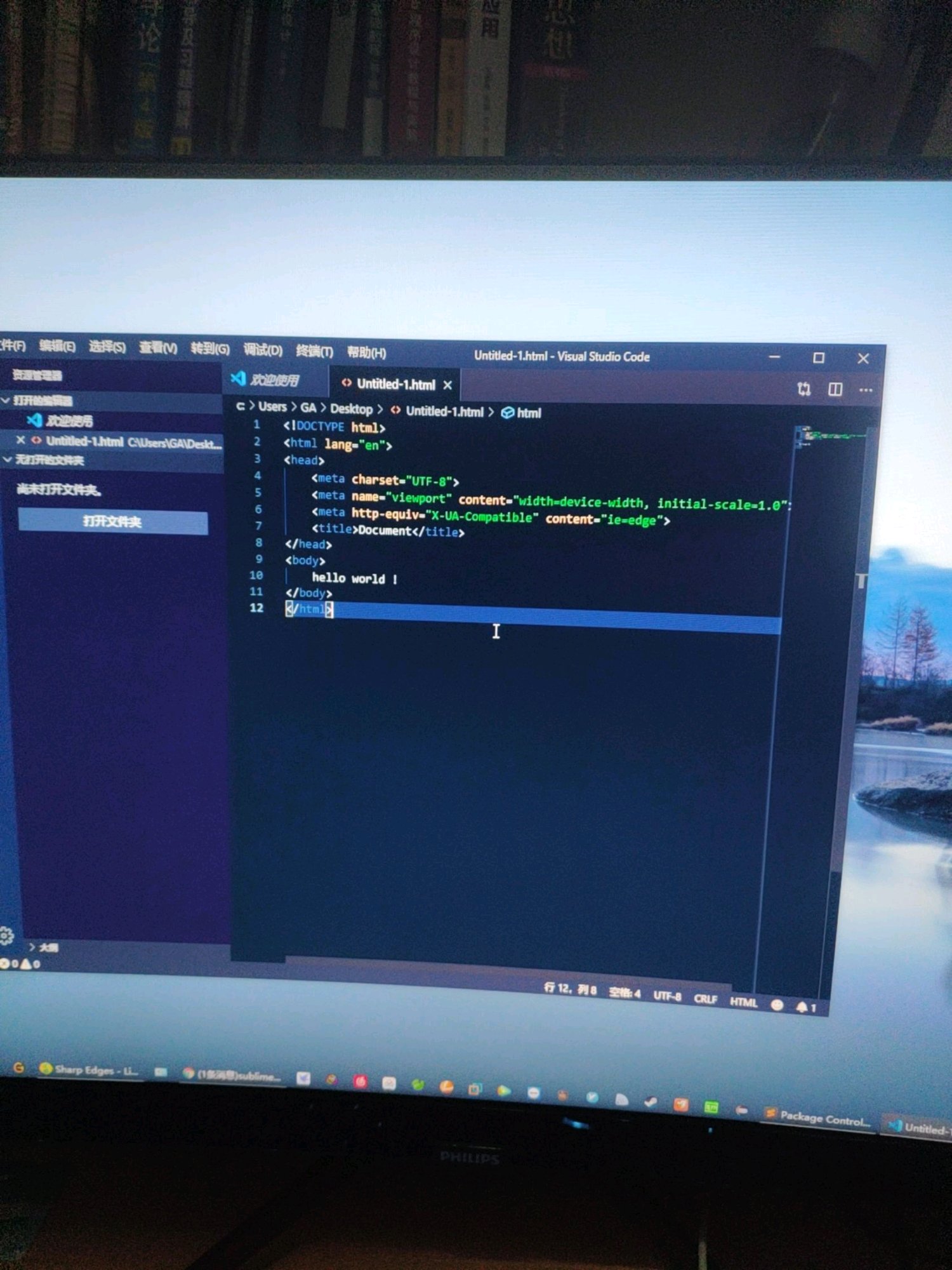Change indentation via 空格: 4 status item
The image size is (952, 1270).
point(625,993)
